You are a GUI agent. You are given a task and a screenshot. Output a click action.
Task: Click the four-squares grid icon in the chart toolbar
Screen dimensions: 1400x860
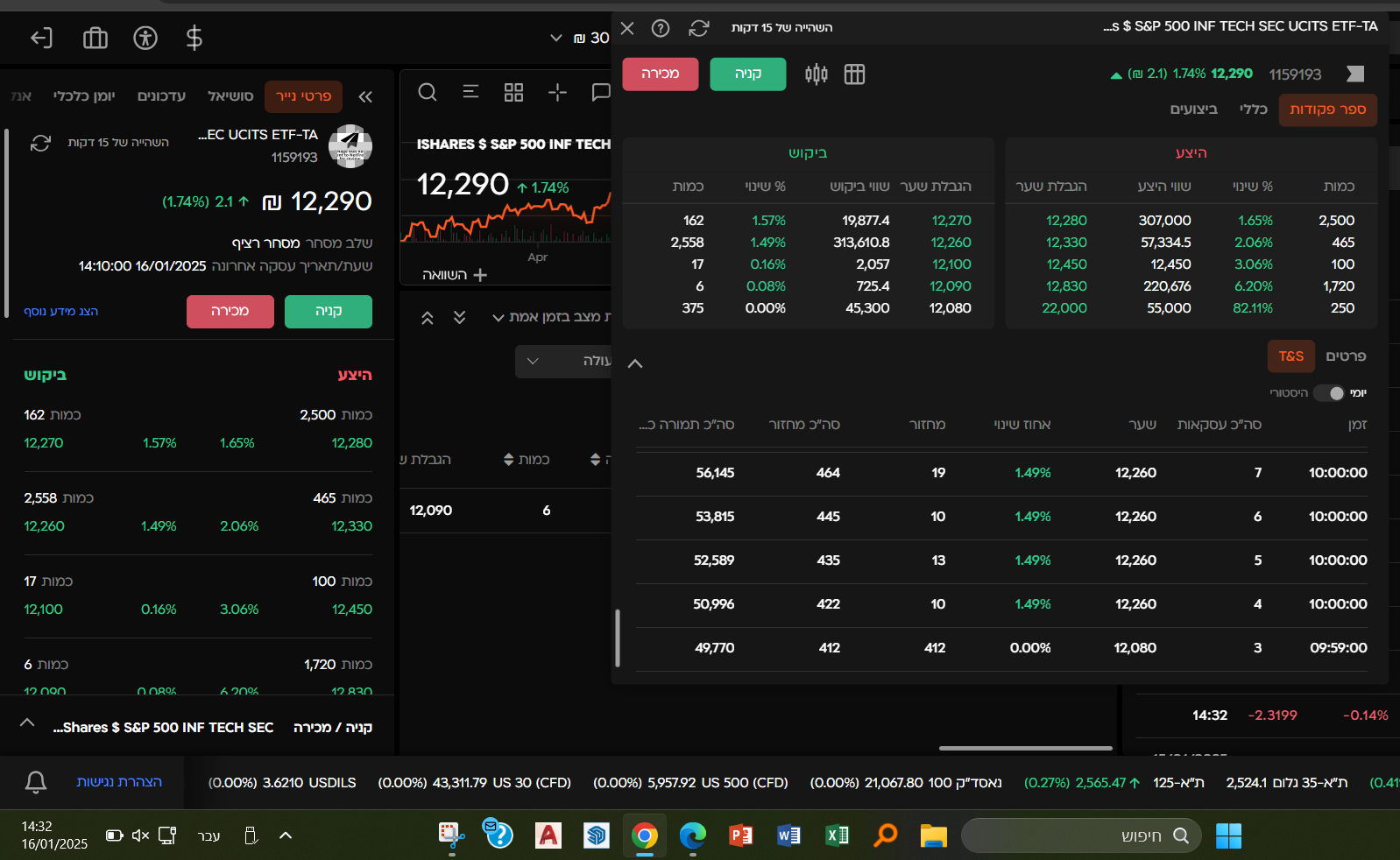click(513, 92)
